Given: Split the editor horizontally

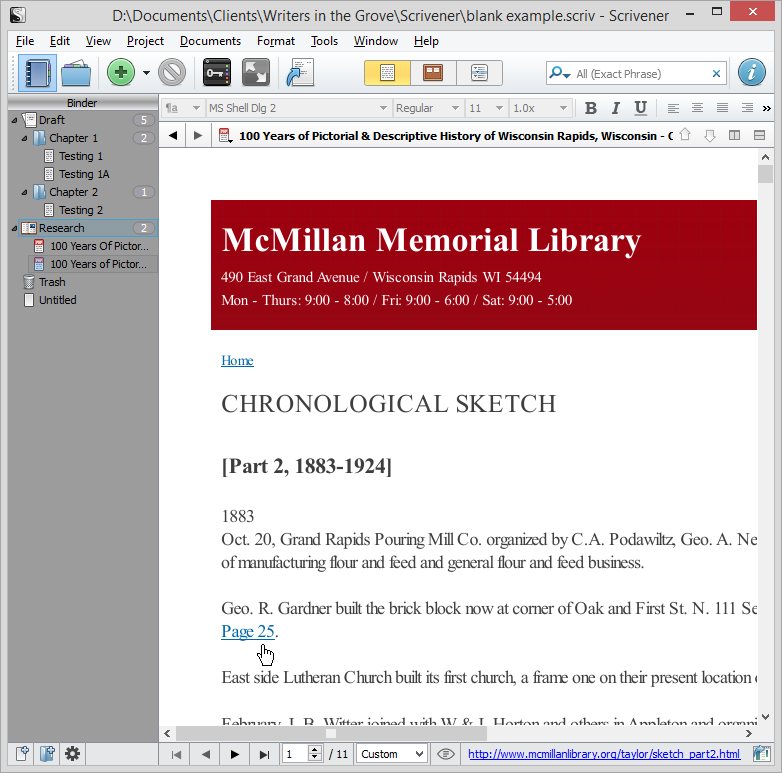Looking at the screenshot, I should [759, 136].
